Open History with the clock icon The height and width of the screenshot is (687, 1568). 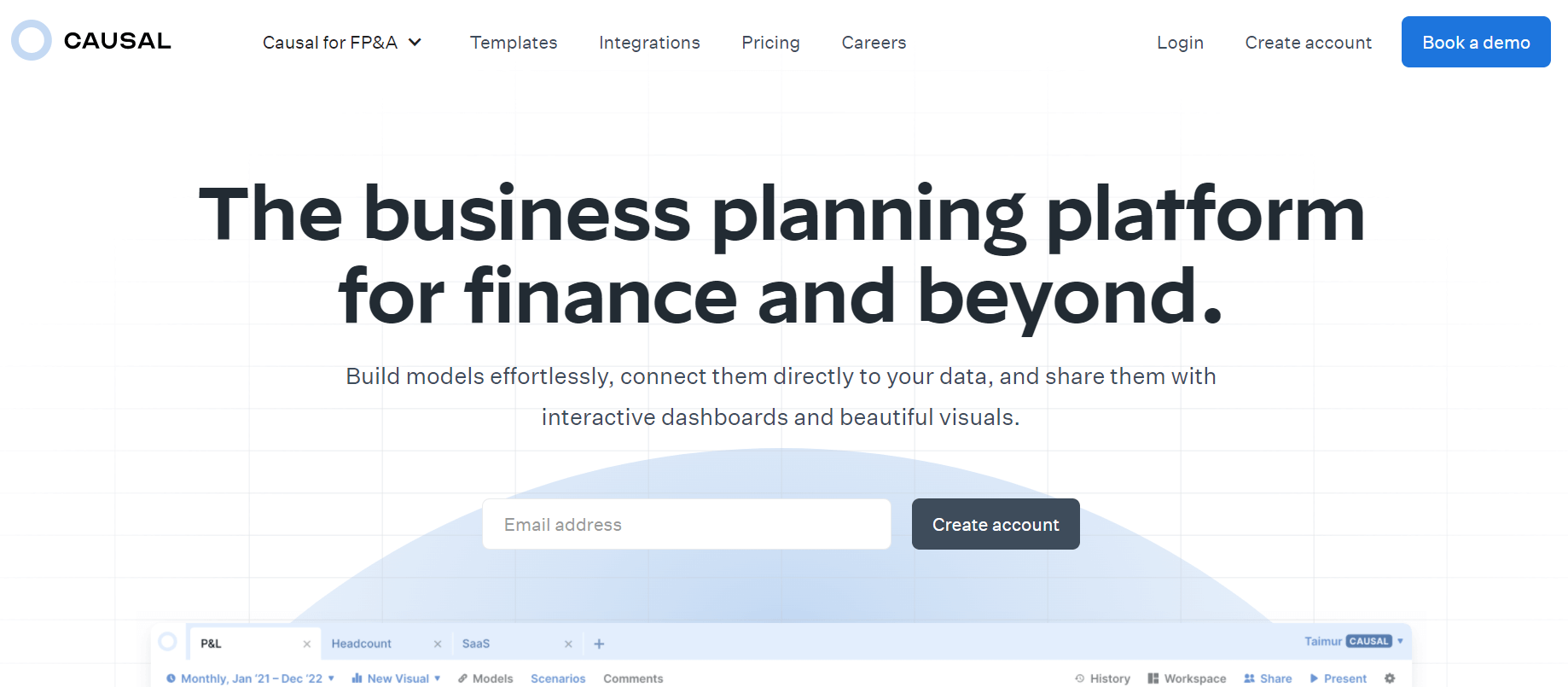pyautogui.click(x=1102, y=678)
